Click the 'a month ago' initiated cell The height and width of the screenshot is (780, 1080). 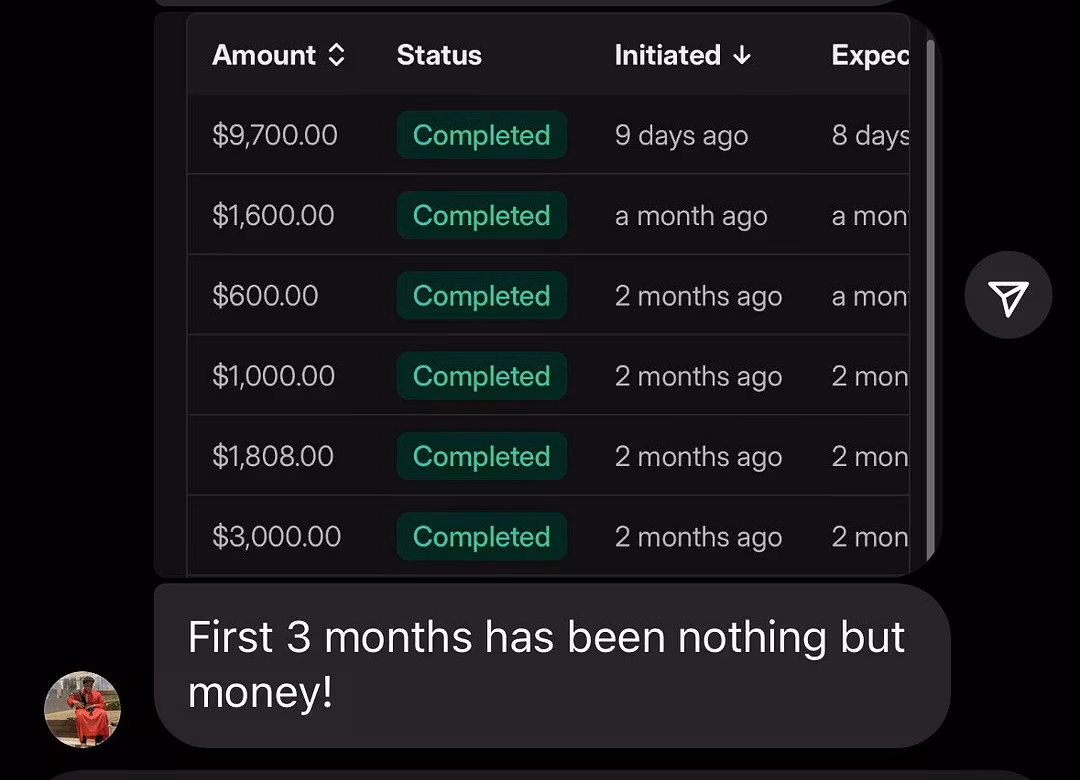691,216
